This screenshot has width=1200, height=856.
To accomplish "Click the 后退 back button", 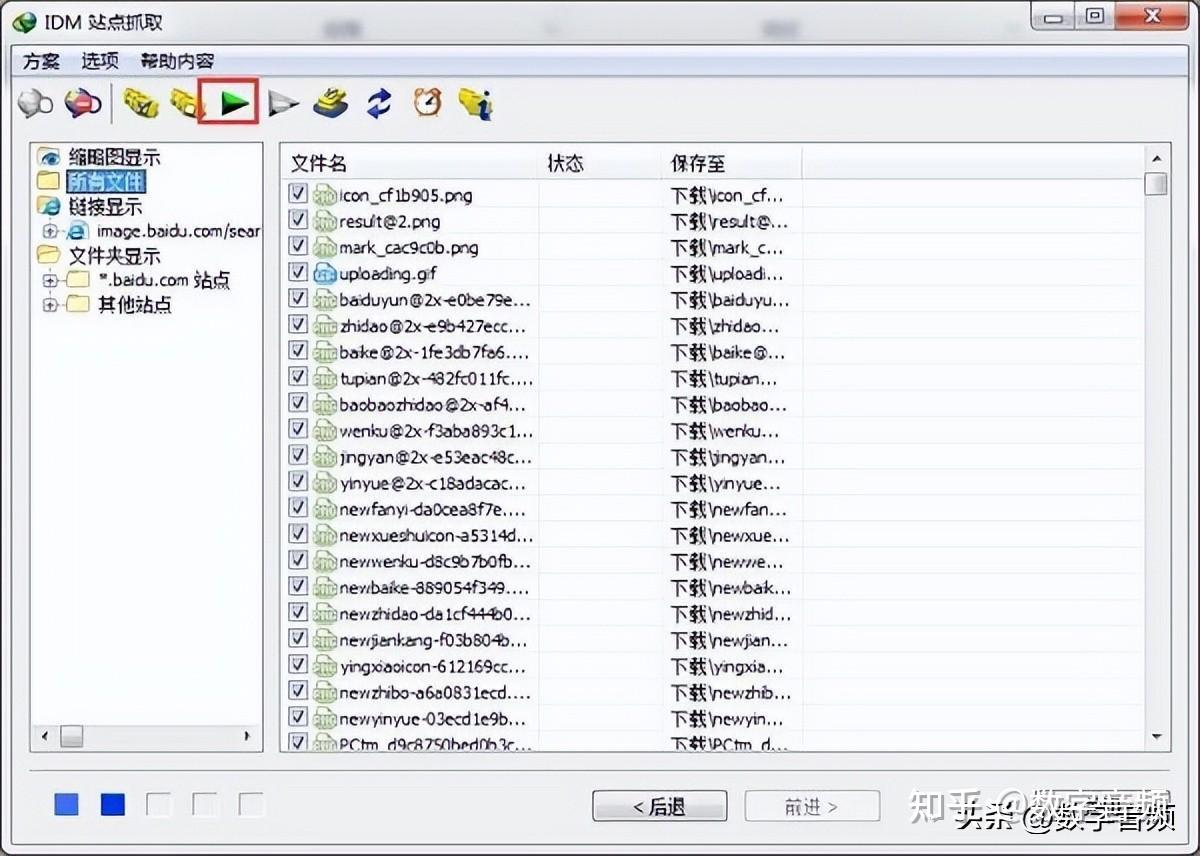I will [x=659, y=806].
